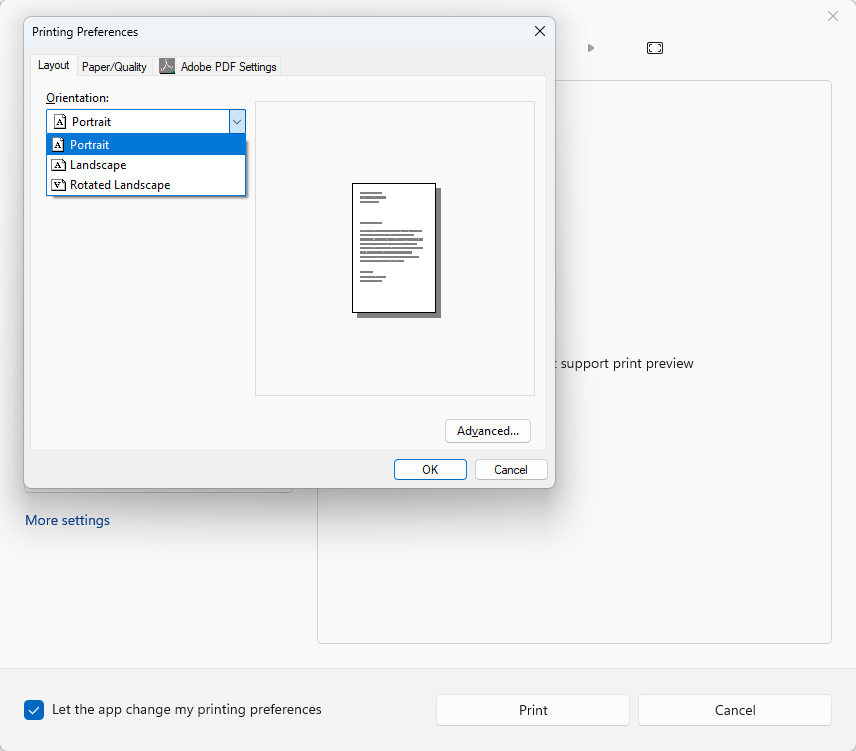The width and height of the screenshot is (856, 751).
Task: Select the Portrait page icon in the list
Action: (x=58, y=144)
